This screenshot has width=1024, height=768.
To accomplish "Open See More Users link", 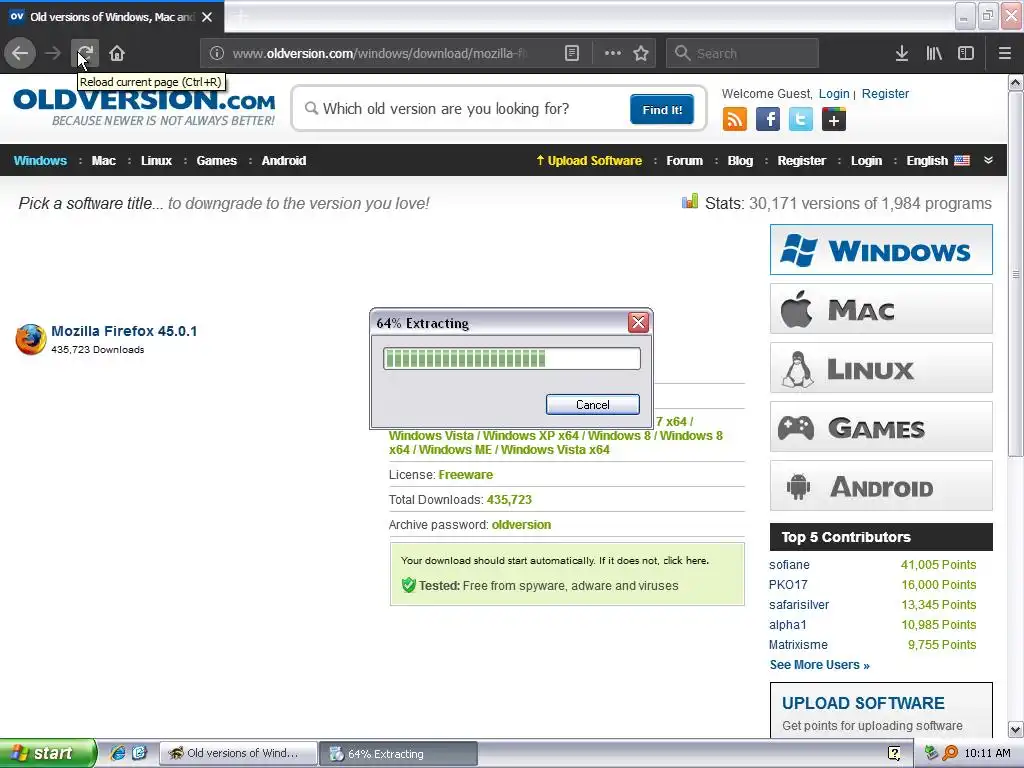I will [820, 665].
